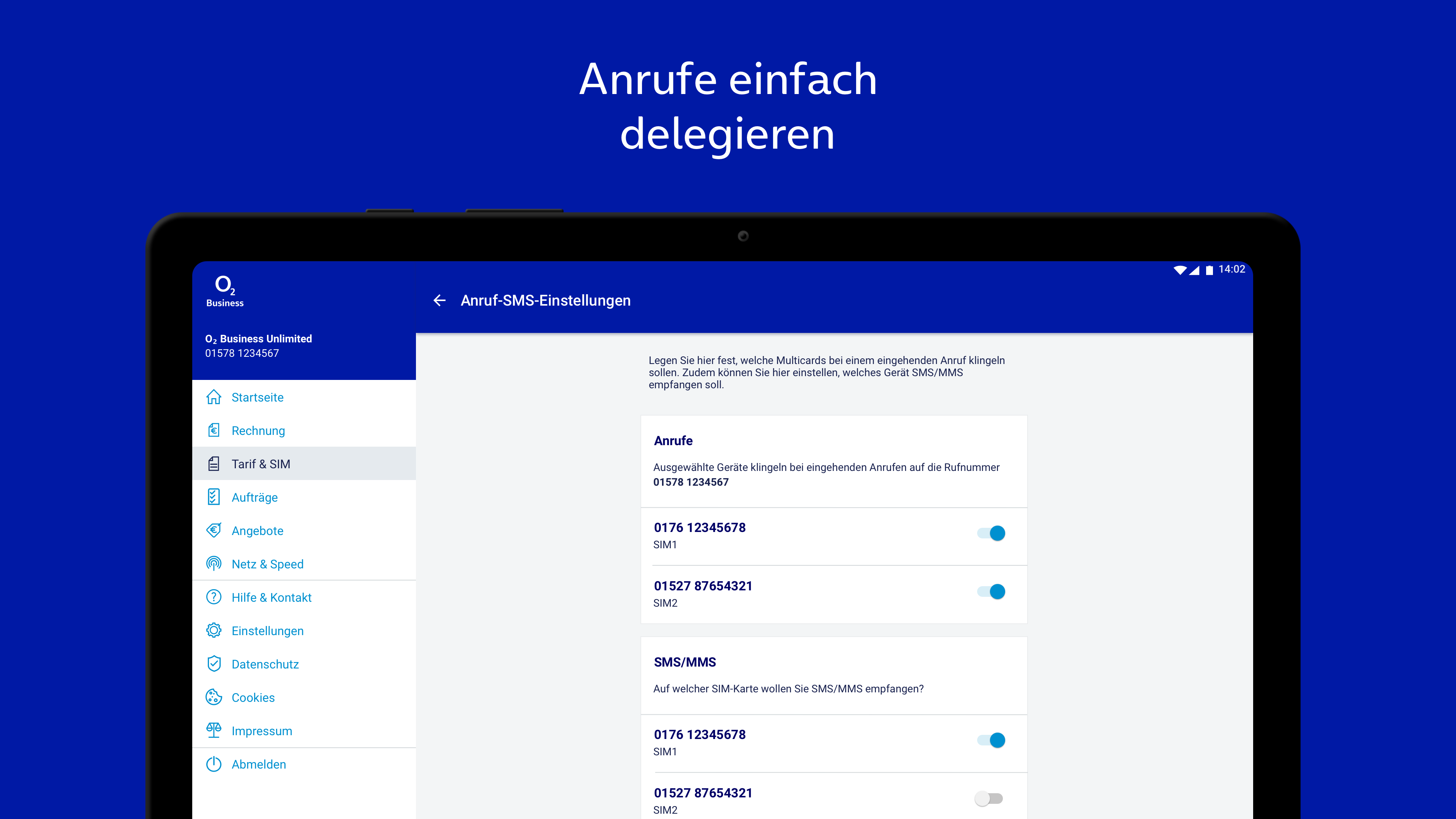Click the Aufträge checklist icon
This screenshot has height=819, width=1456.
click(x=213, y=497)
